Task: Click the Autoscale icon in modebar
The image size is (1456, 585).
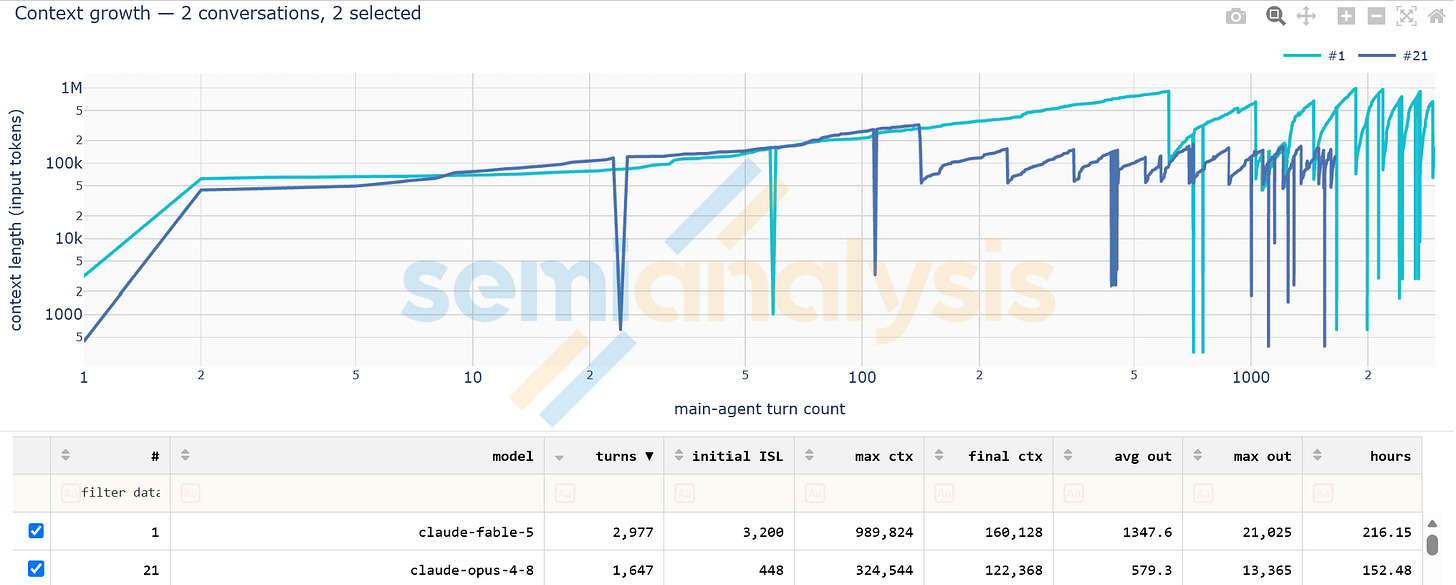Action: click(1406, 16)
